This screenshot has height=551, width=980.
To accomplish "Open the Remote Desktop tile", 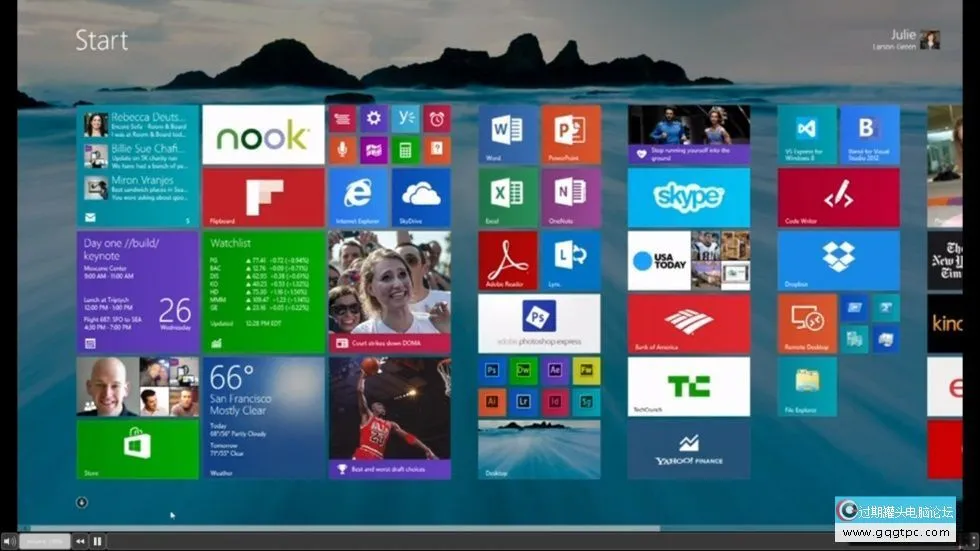I will [807, 323].
